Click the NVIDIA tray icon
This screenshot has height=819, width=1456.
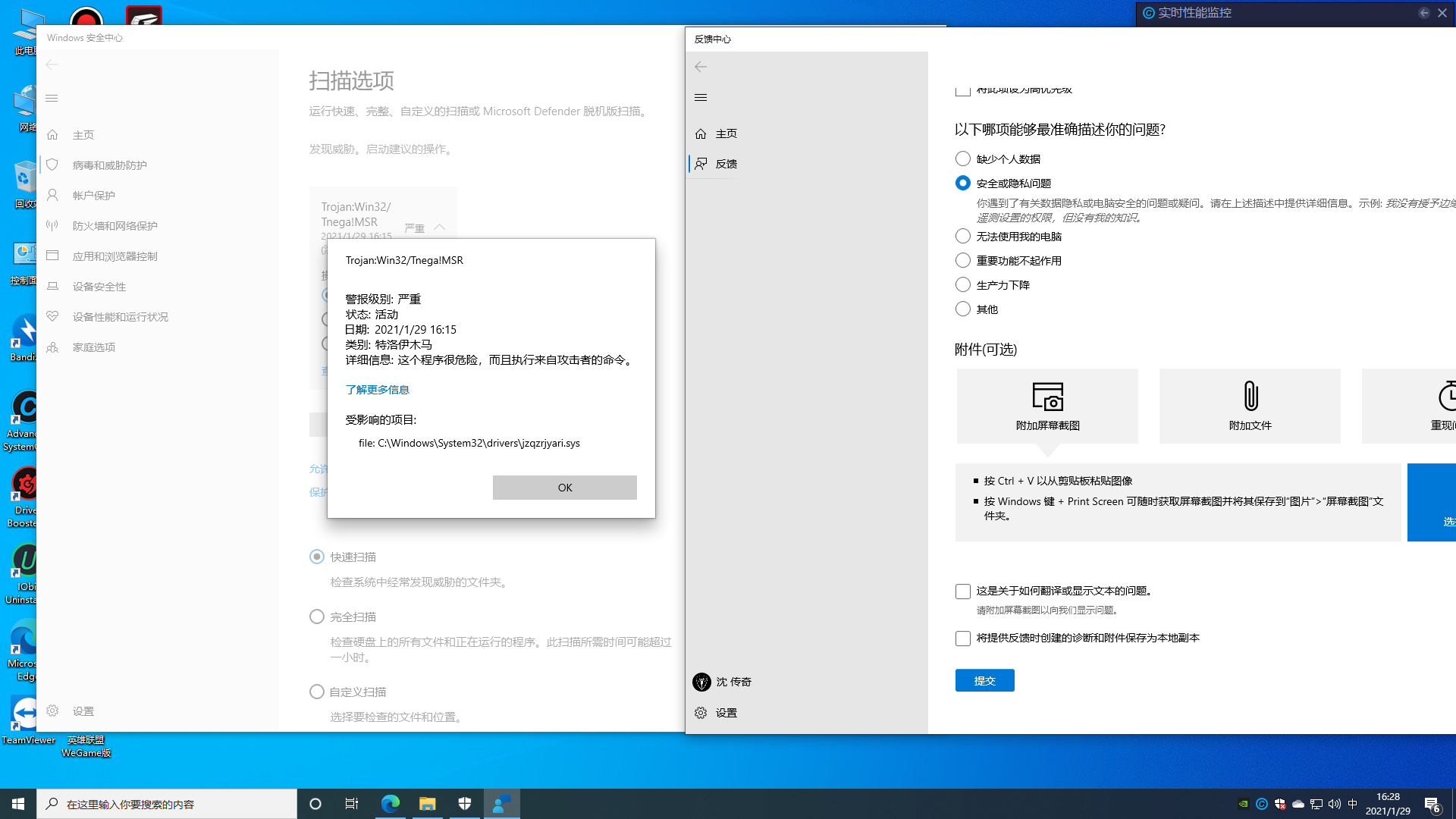tap(1243, 804)
